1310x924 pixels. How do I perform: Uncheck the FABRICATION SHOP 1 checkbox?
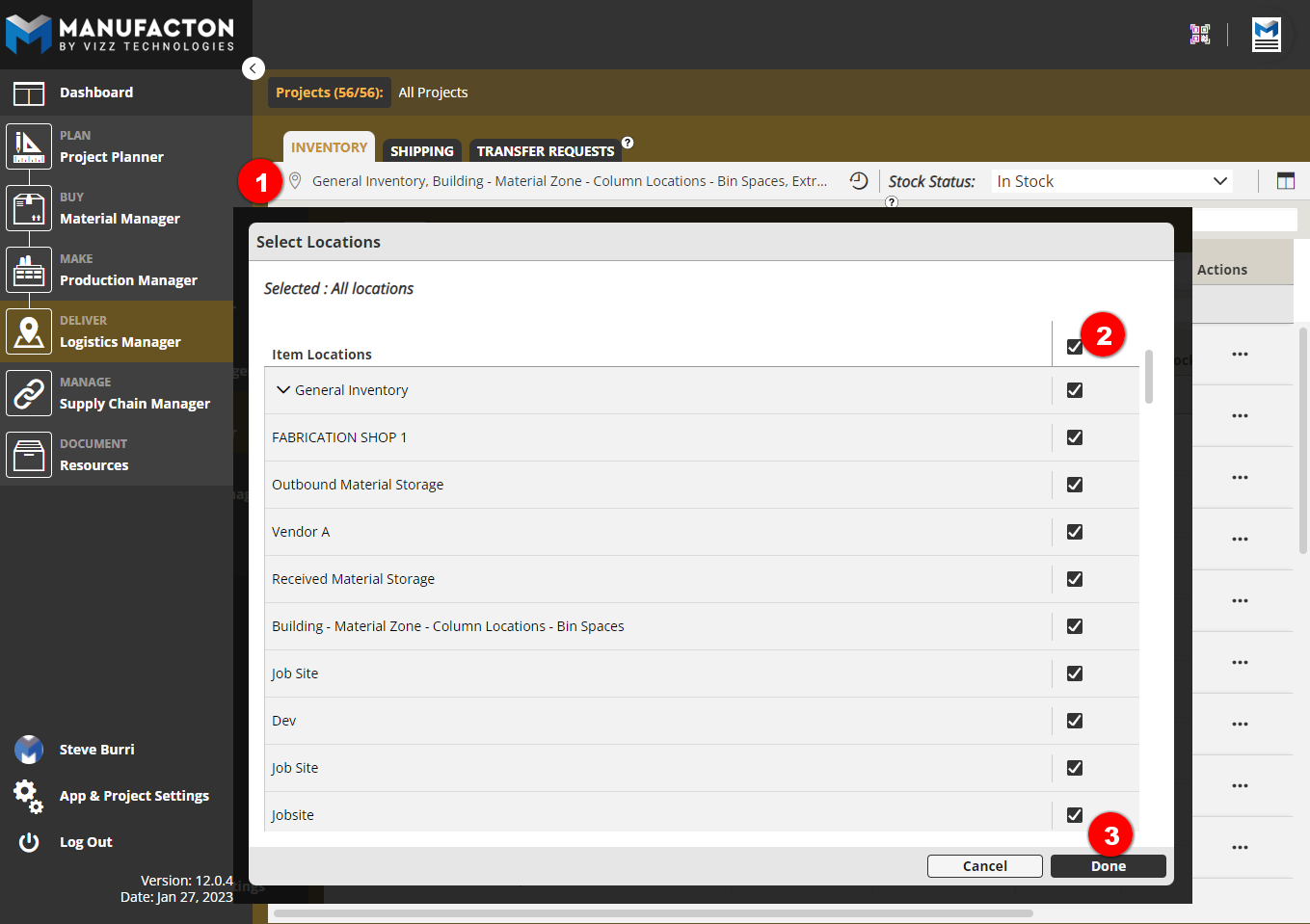pos(1074,437)
